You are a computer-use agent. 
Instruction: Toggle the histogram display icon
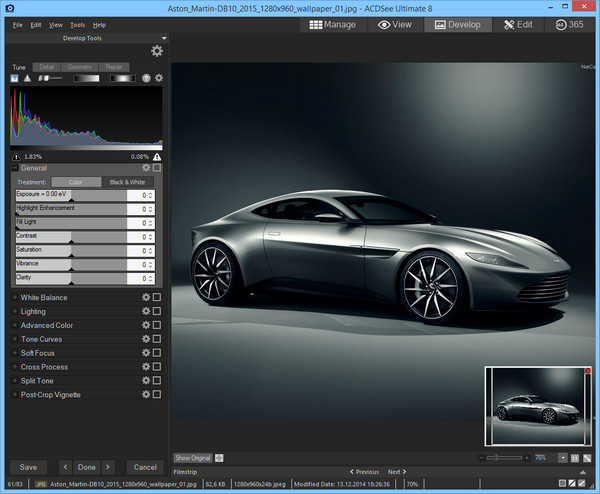tap(16, 78)
